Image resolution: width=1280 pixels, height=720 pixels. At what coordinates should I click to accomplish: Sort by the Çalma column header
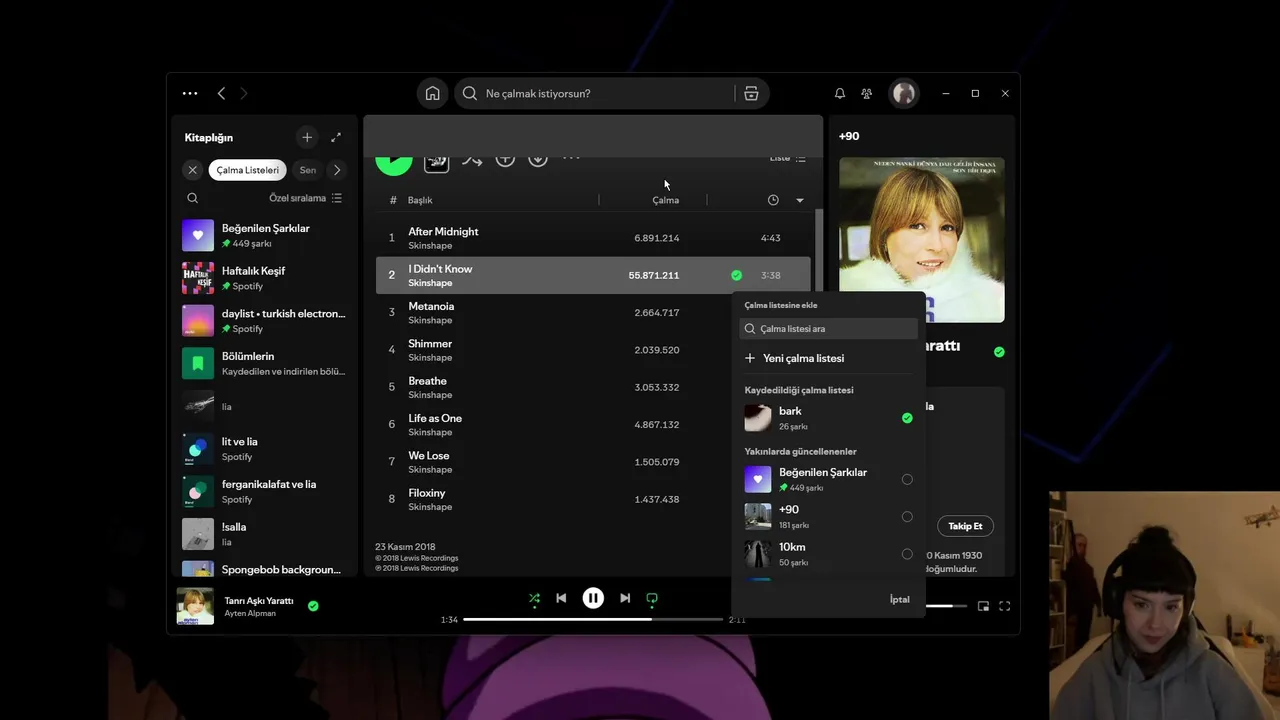[665, 200]
